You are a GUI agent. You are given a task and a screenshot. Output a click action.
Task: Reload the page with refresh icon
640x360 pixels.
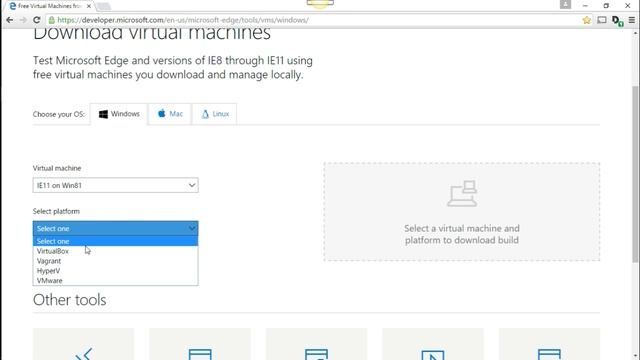point(37,20)
